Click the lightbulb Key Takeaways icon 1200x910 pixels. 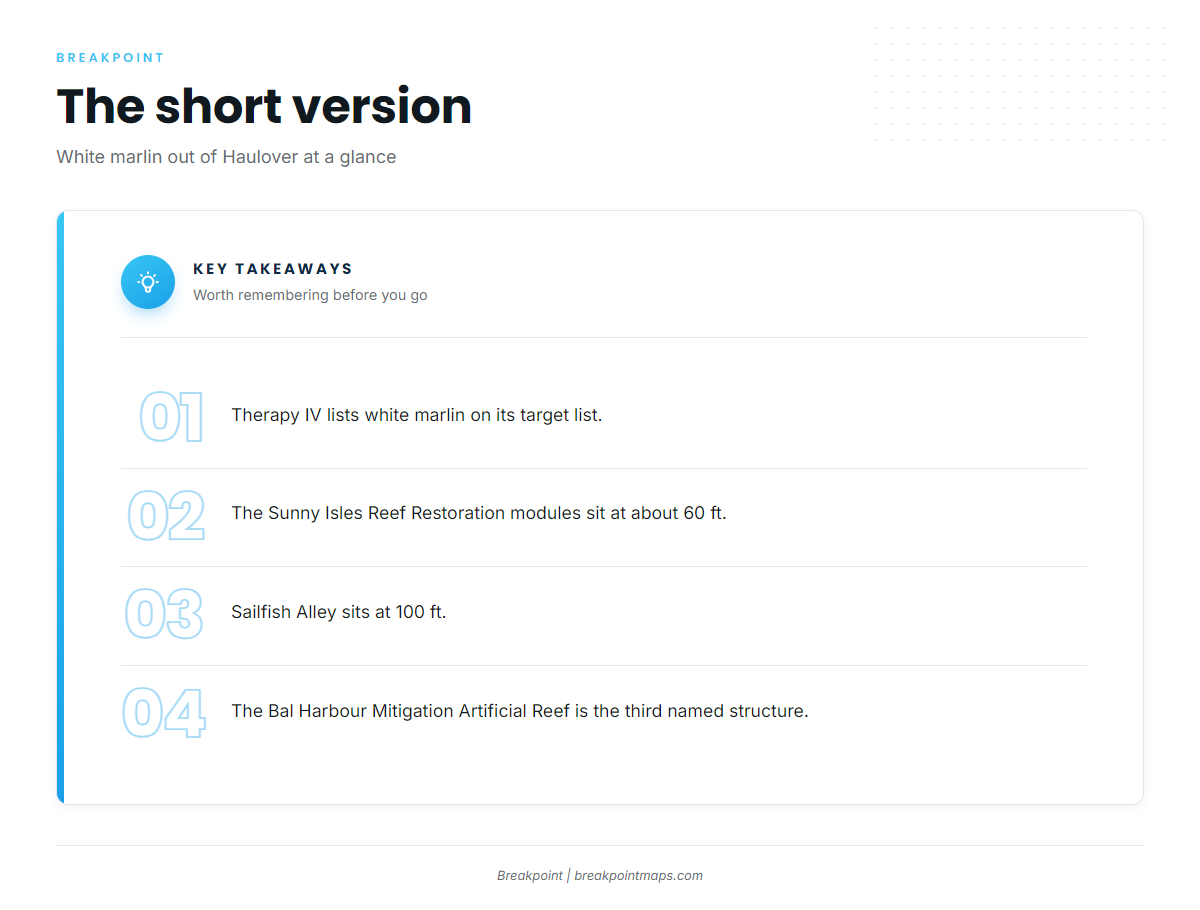(148, 282)
